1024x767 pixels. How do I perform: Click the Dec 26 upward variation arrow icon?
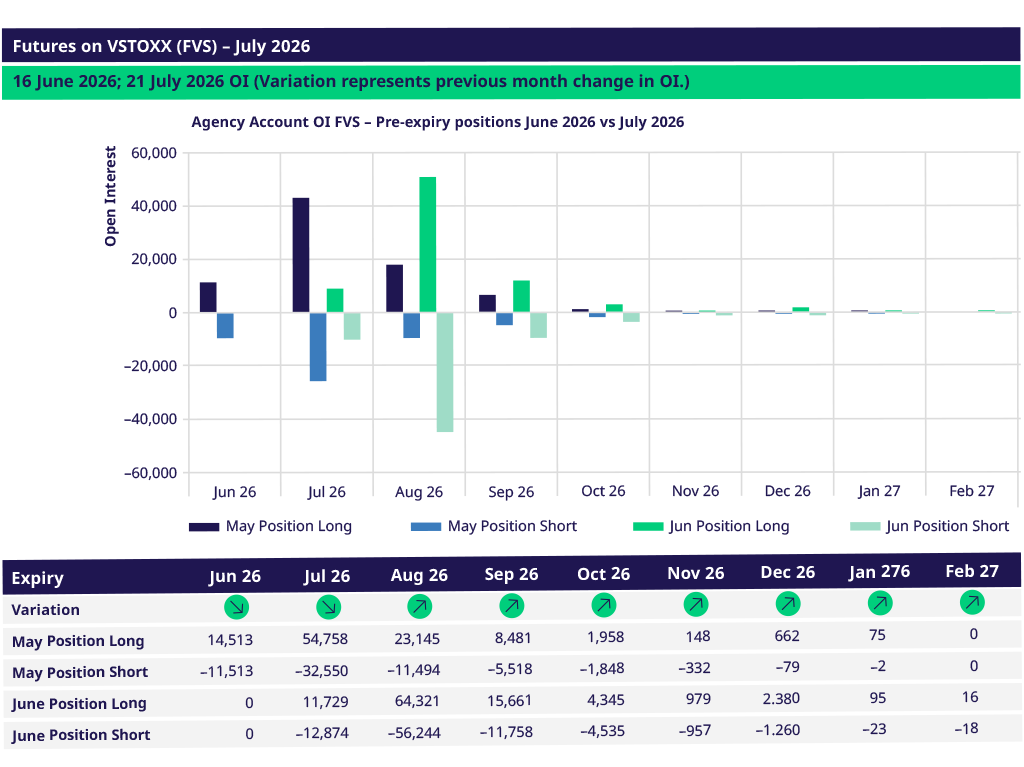tap(788, 604)
